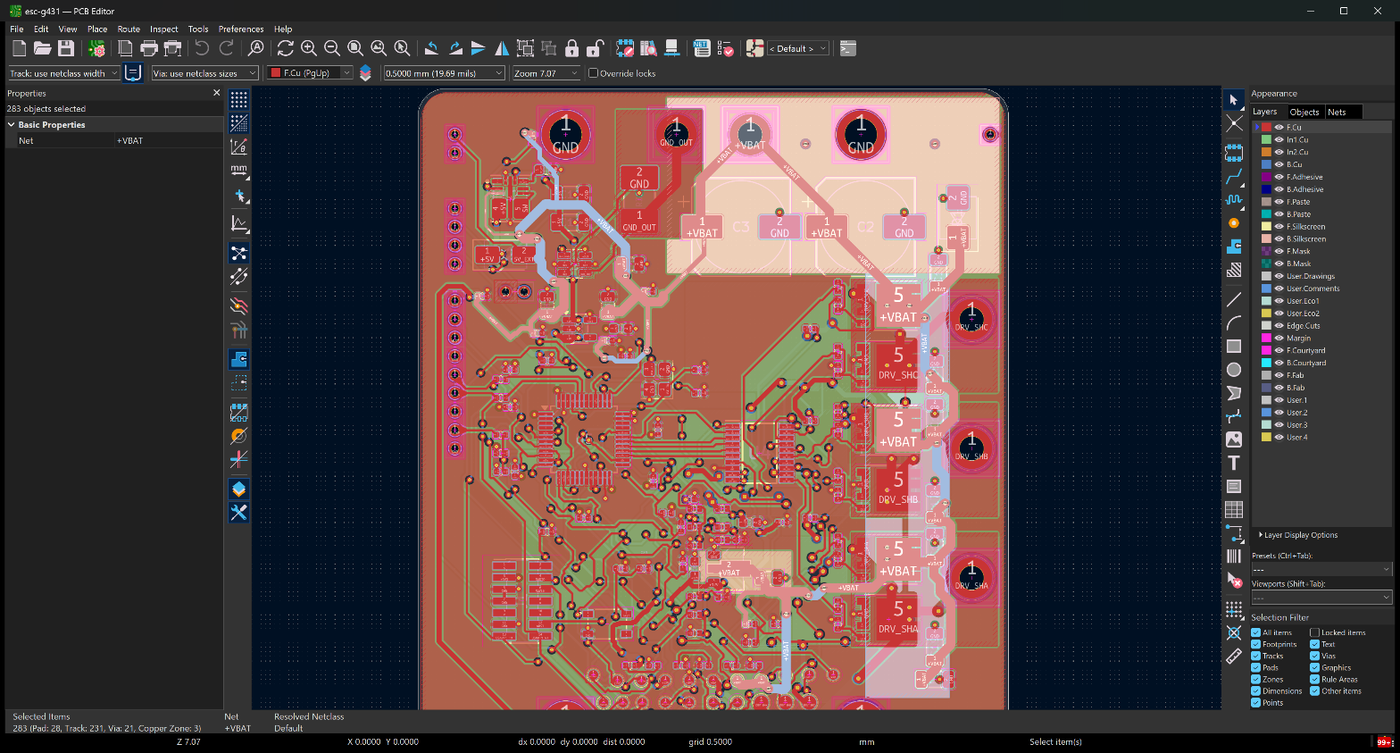Select the Add Vias tool
Image resolution: width=1400 pixels, height=753 pixels.
[1234, 223]
